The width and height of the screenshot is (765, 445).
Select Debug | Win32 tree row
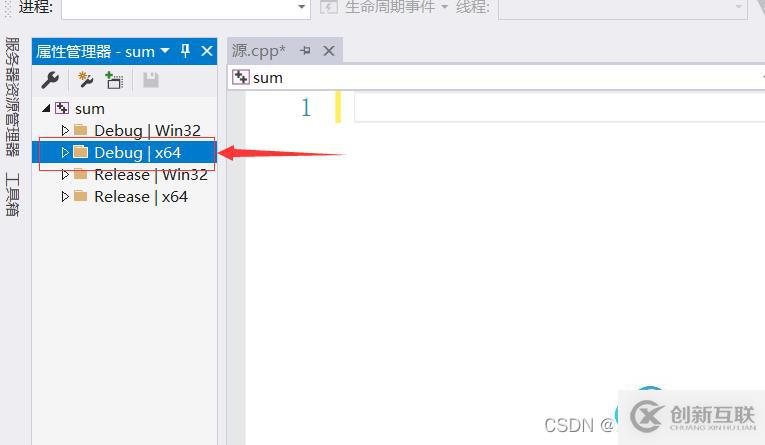(124, 130)
